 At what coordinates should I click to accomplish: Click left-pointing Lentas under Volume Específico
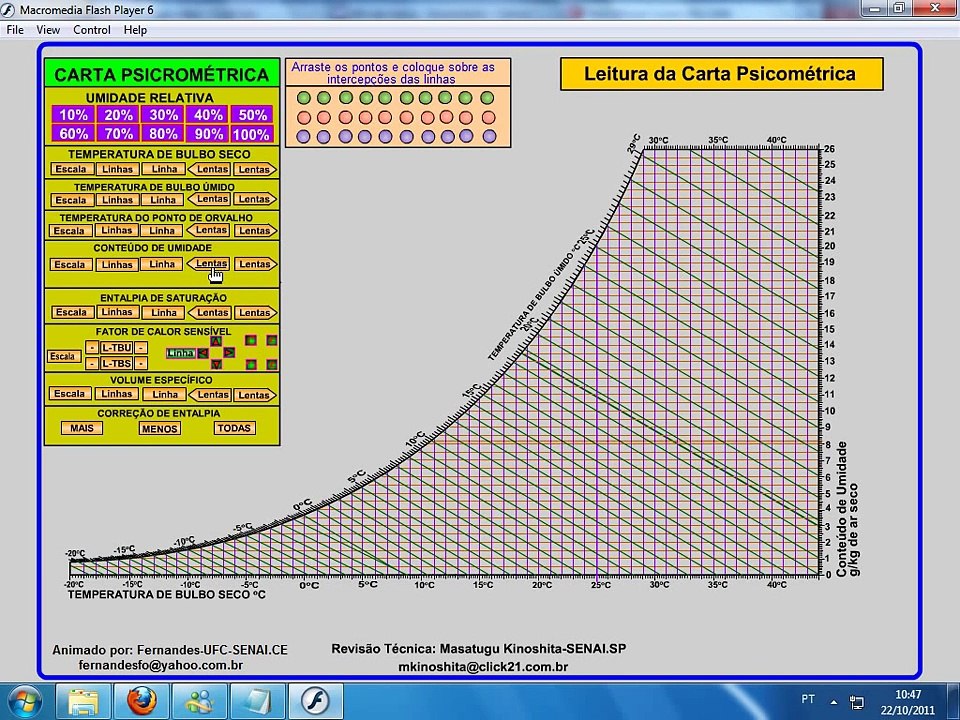(209, 394)
